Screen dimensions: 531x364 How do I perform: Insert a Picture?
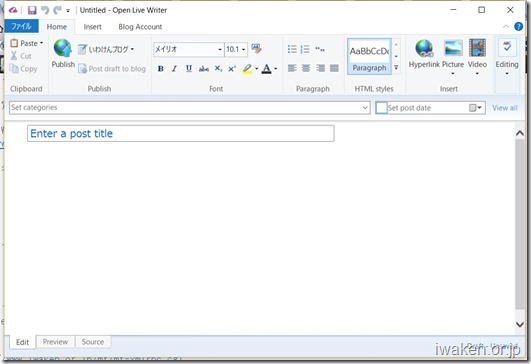[x=453, y=56]
